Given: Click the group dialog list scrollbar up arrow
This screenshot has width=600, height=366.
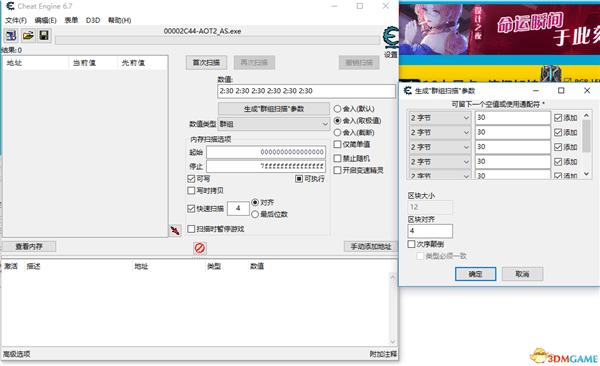Looking at the screenshot, I should 587,115.
